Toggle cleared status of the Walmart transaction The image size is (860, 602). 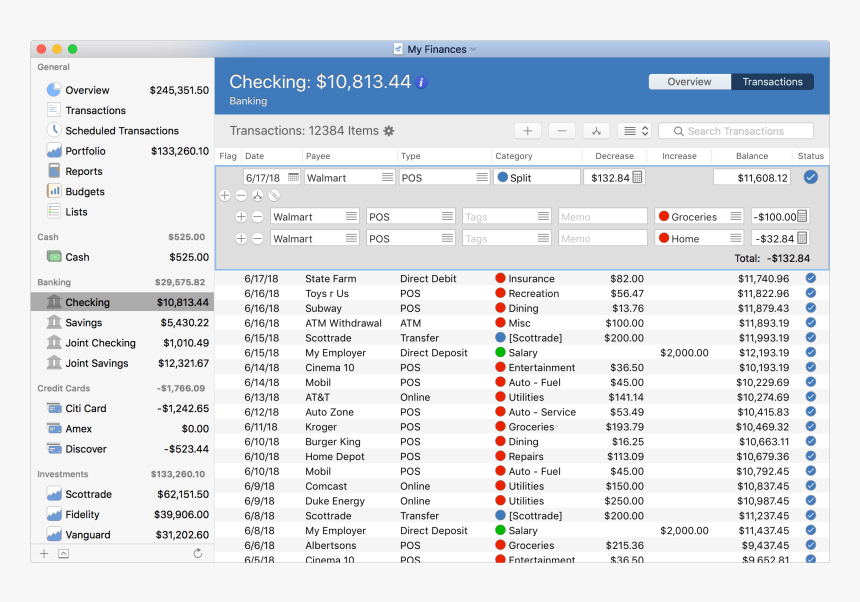[x=810, y=177]
